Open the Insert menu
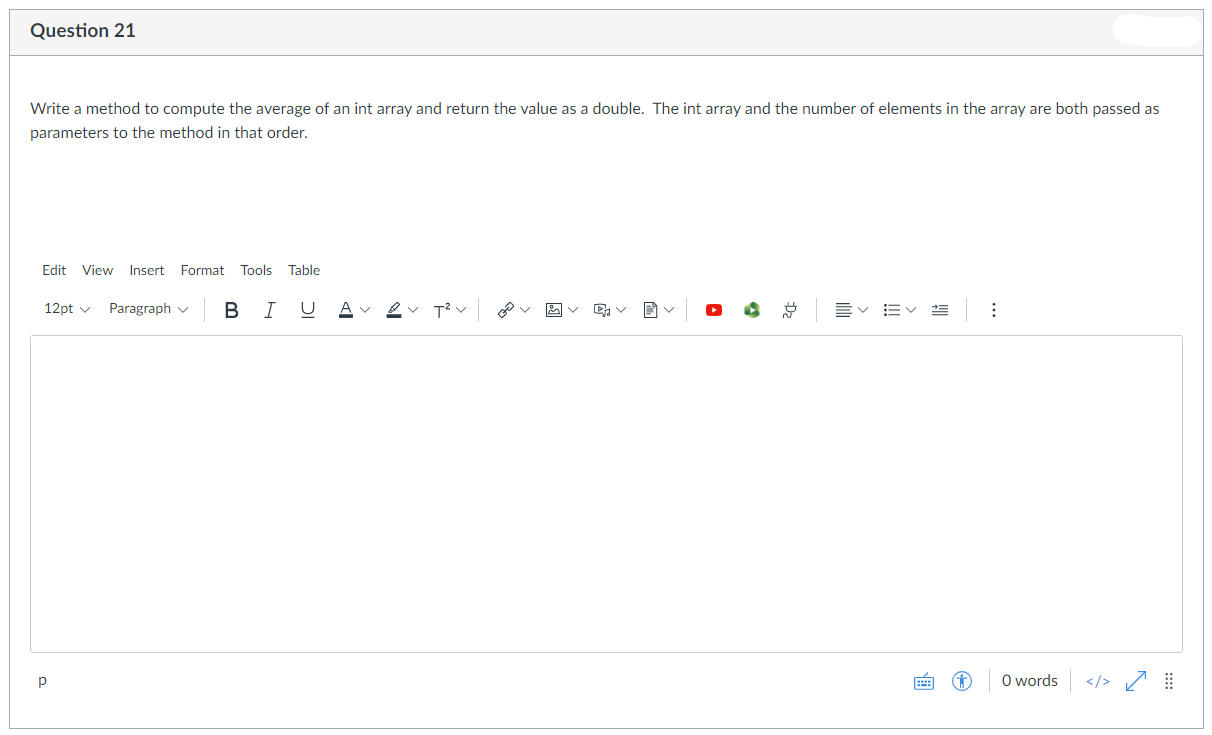Screen dimensions: 1212x735 click(x=146, y=270)
